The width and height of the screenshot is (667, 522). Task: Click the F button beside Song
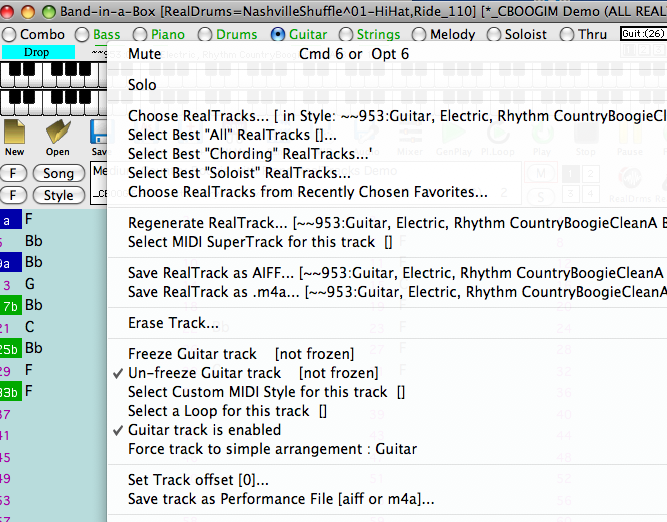click(x=13, y=174)
